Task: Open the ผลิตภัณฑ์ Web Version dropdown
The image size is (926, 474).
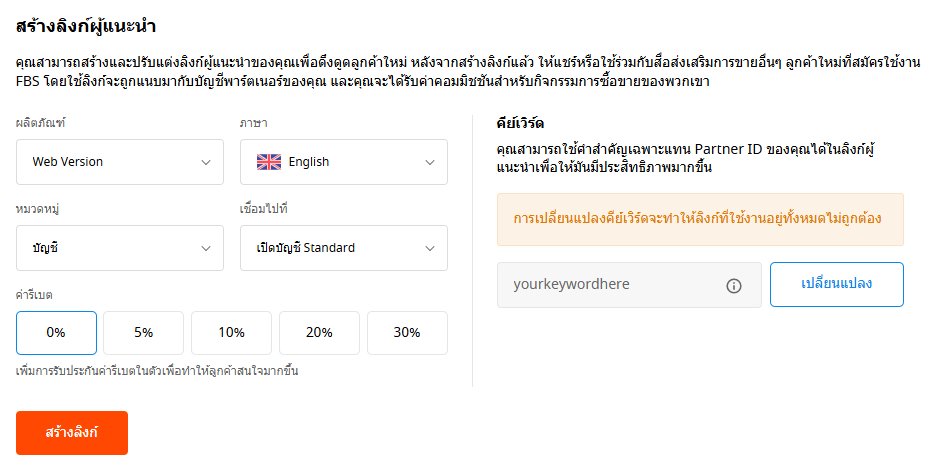Action: 120,162
